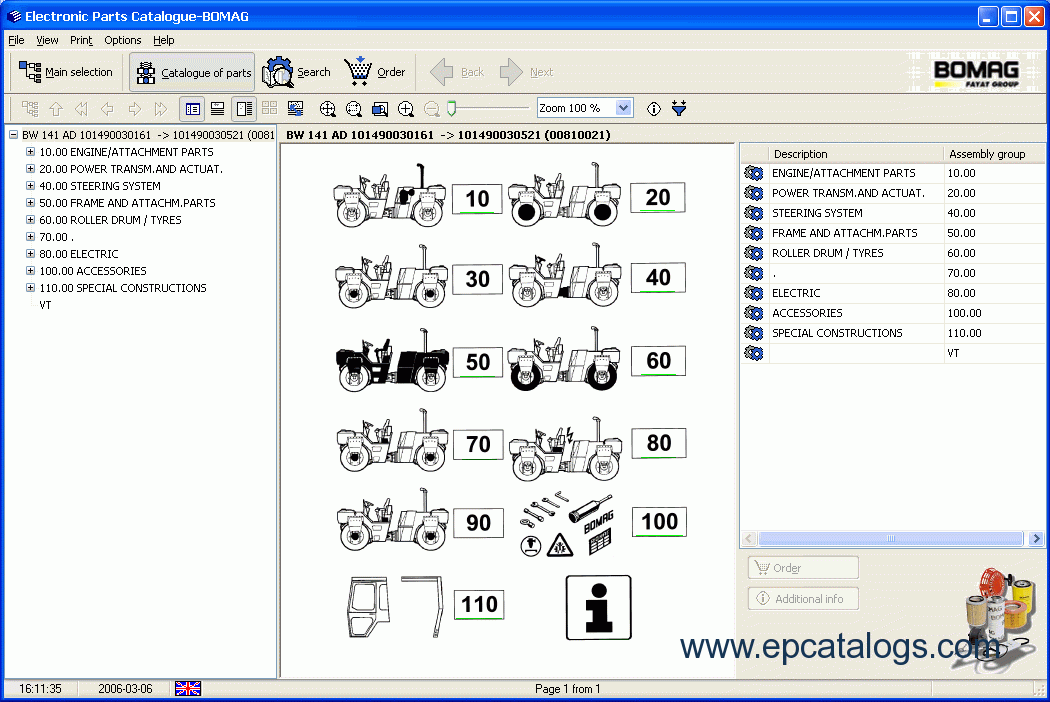Click the first-page double left arrow icon

point(82,109)
